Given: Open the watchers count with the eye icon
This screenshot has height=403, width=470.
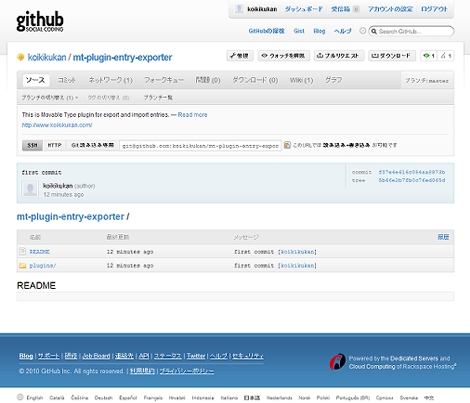Looking at the screenshot, I should click(x=429, y=56).
